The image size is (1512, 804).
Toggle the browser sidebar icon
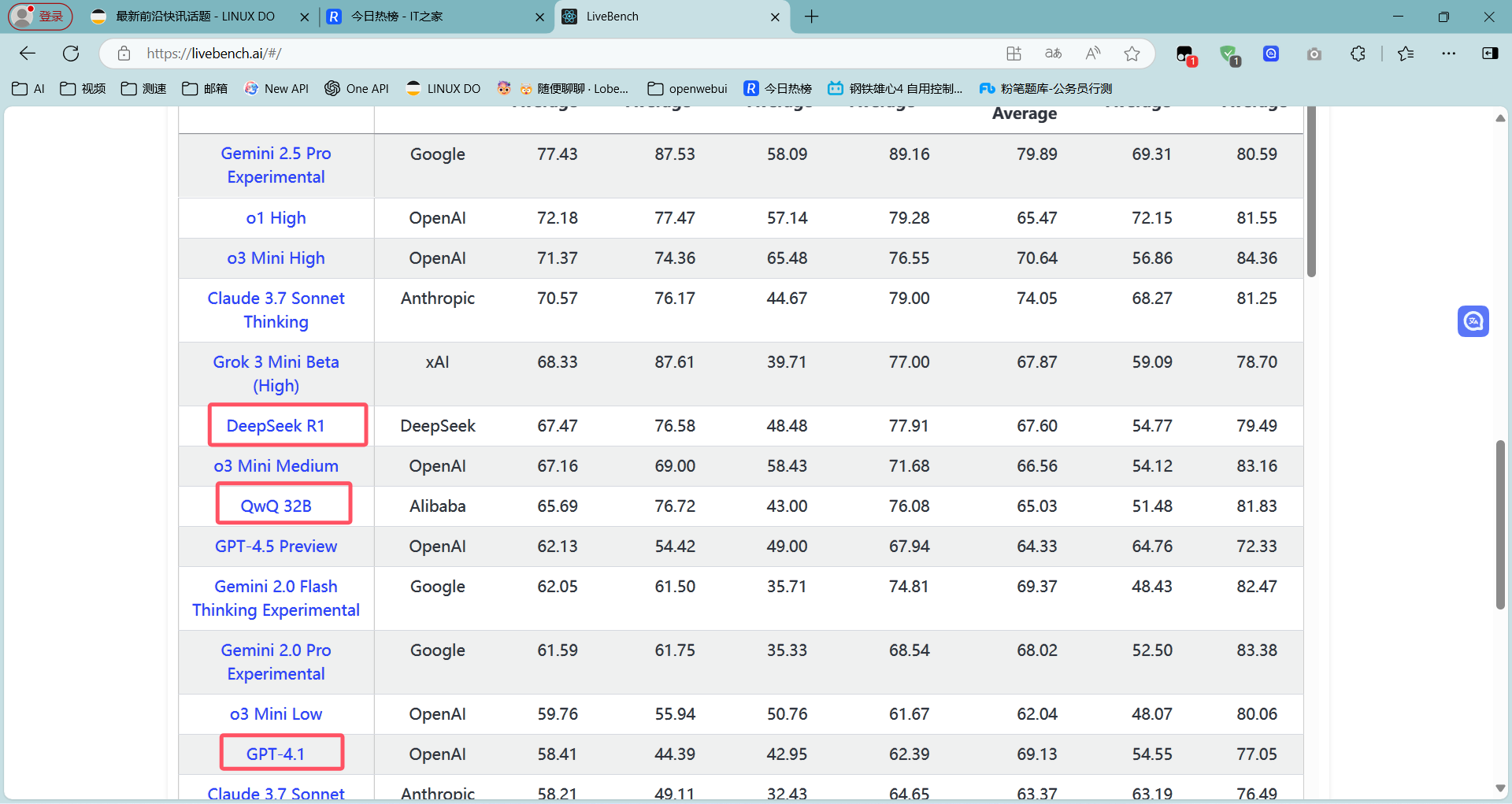1490,54
